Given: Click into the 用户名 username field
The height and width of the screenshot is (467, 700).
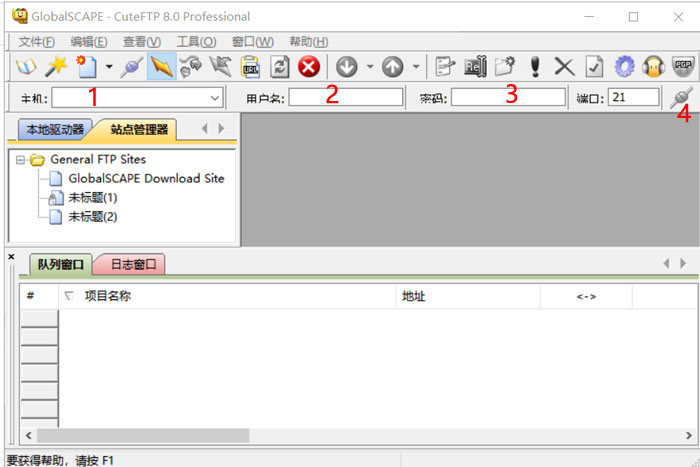Looking at the screenshot, I should (346, 97).
